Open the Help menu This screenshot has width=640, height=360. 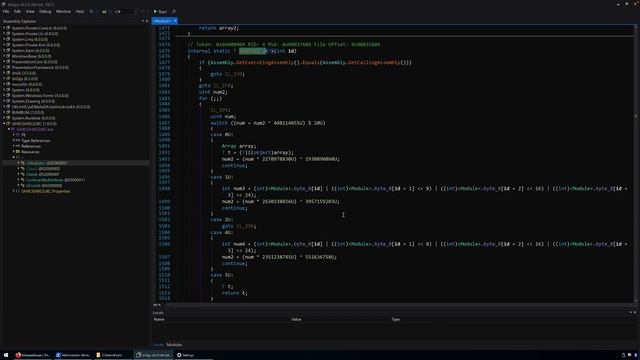80,11
